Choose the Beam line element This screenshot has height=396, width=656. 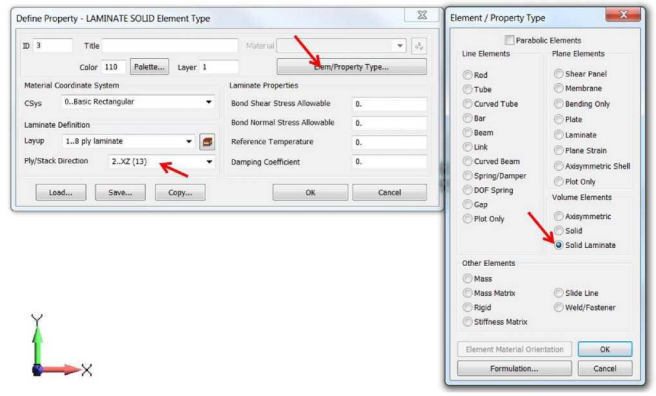click(467, 133)
